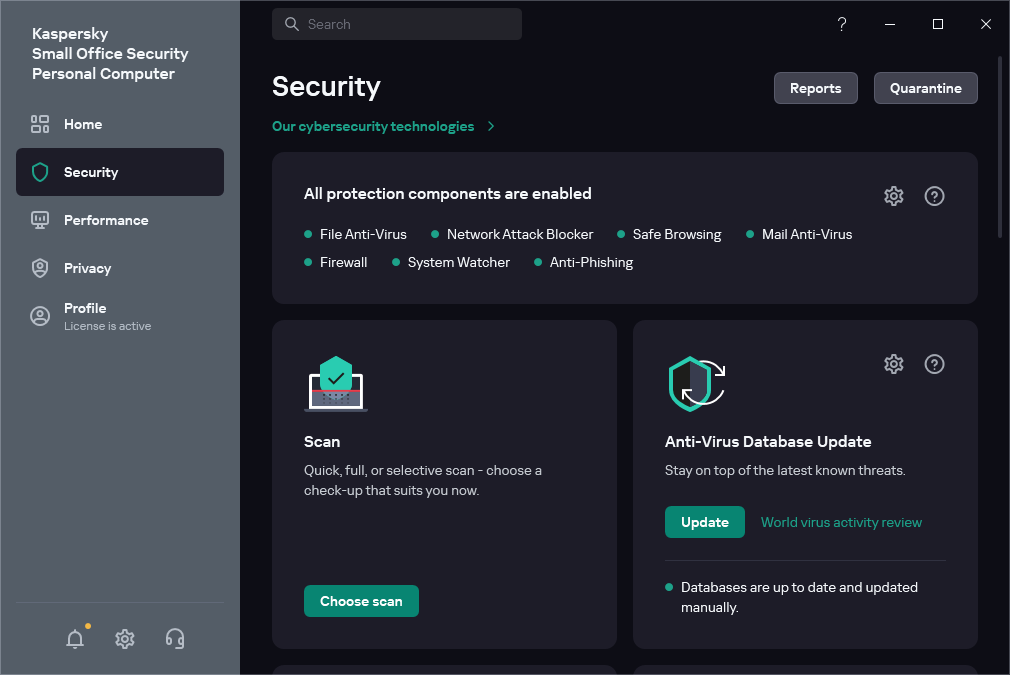Open Anti-Virus Database Update settings gear
Image resolution: width=1010 pixels, height=675 pixels.
pos(893,364)
